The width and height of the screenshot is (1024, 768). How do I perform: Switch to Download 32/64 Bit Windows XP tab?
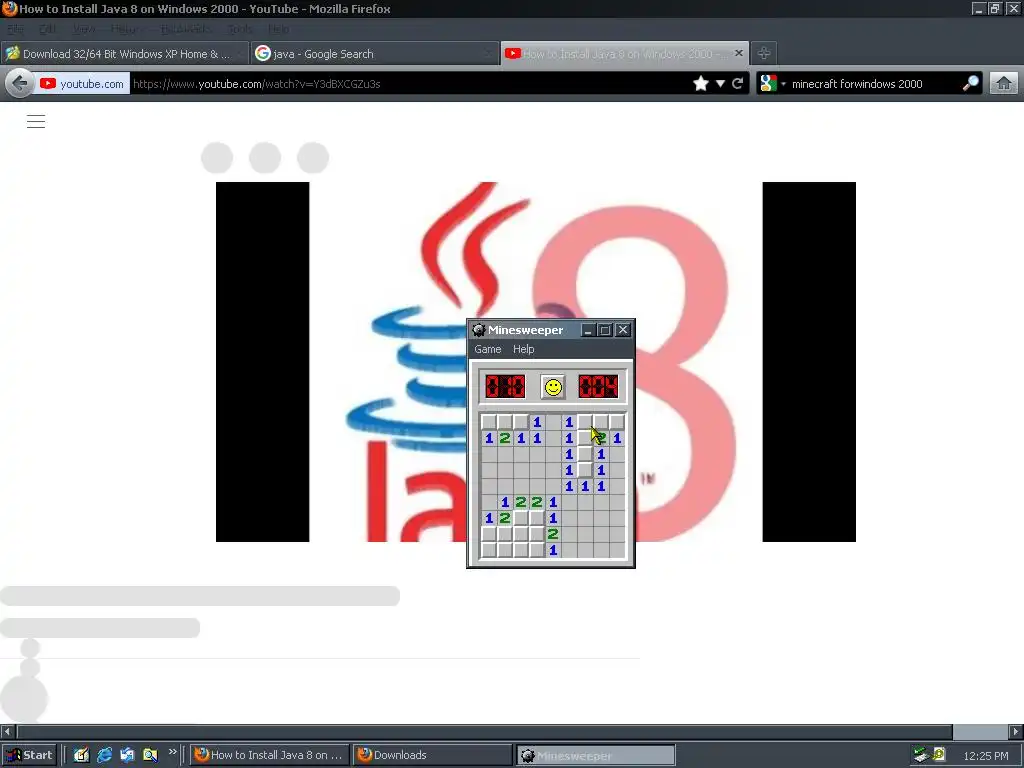(125, 54)
